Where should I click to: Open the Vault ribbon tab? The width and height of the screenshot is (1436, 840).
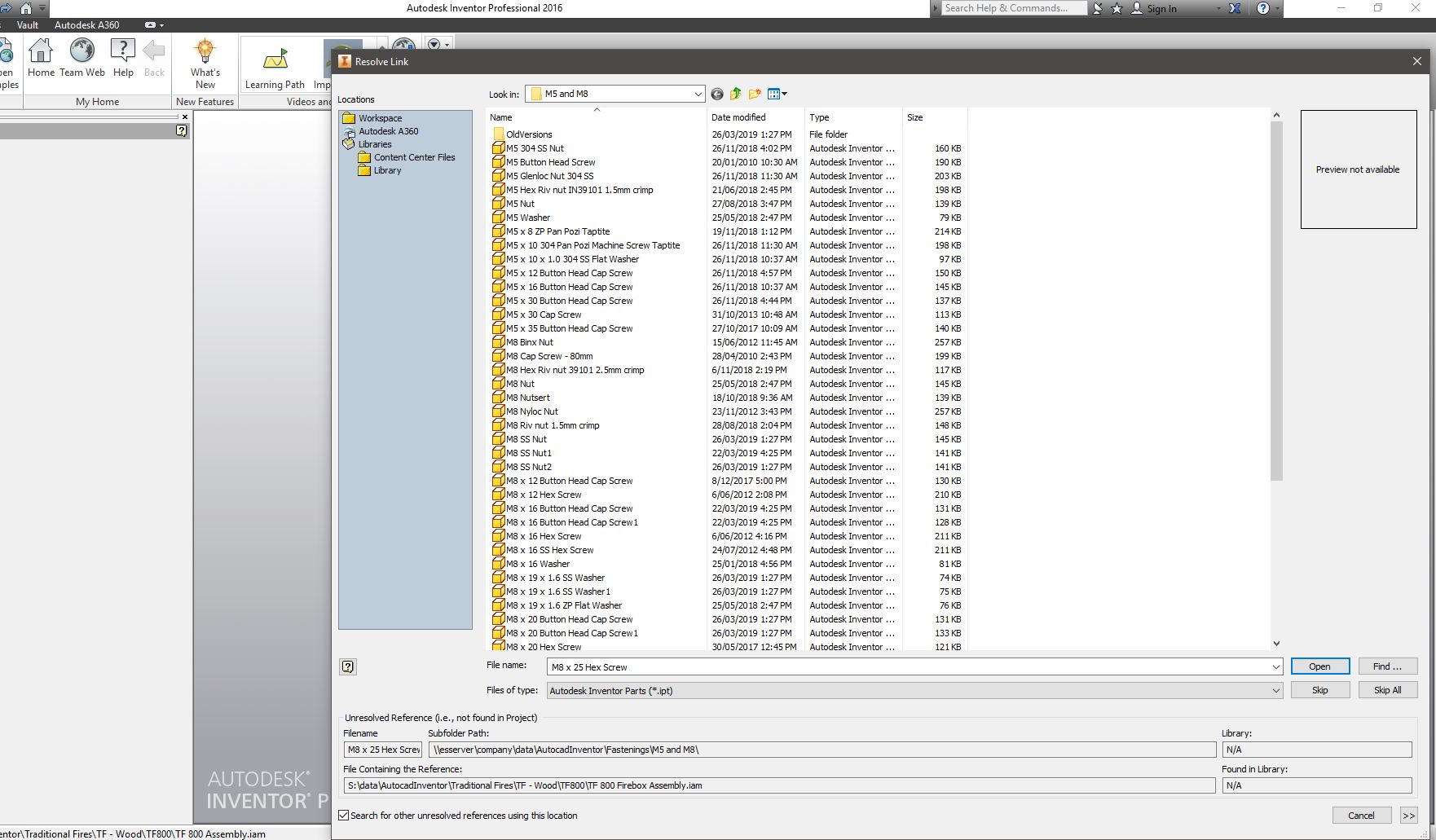[28, 25]
